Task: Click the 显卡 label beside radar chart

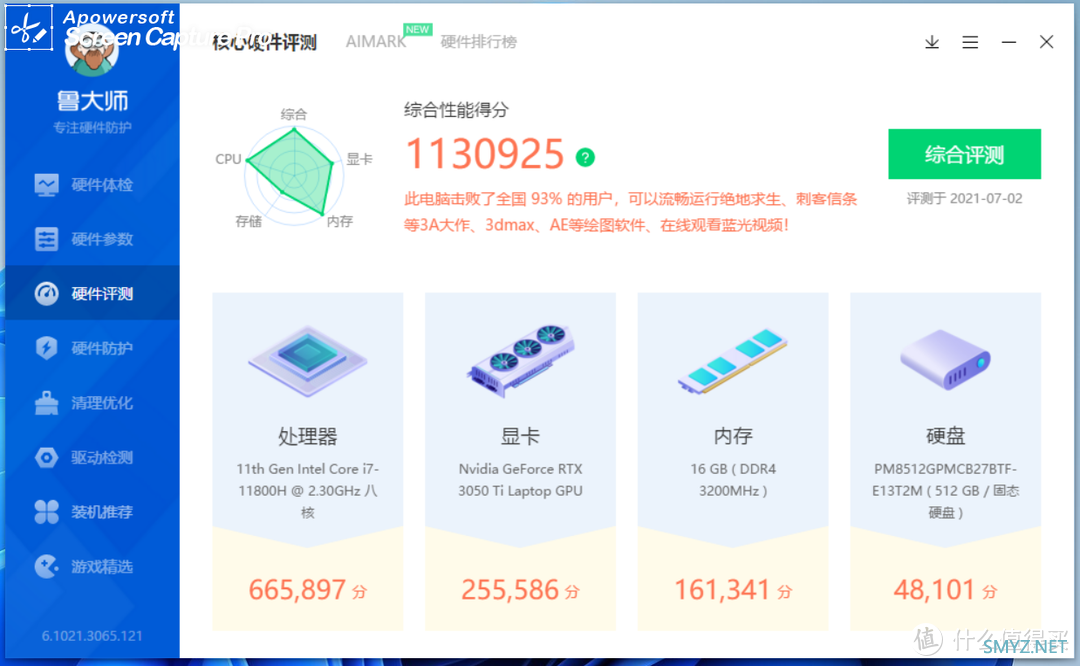Action: tap(359, 159)
